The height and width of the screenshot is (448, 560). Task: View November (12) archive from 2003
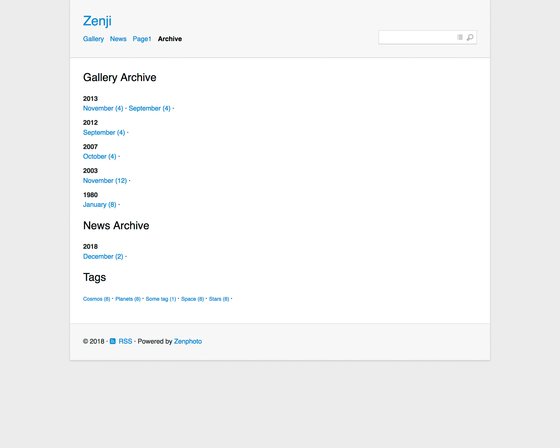click(105, 180)
